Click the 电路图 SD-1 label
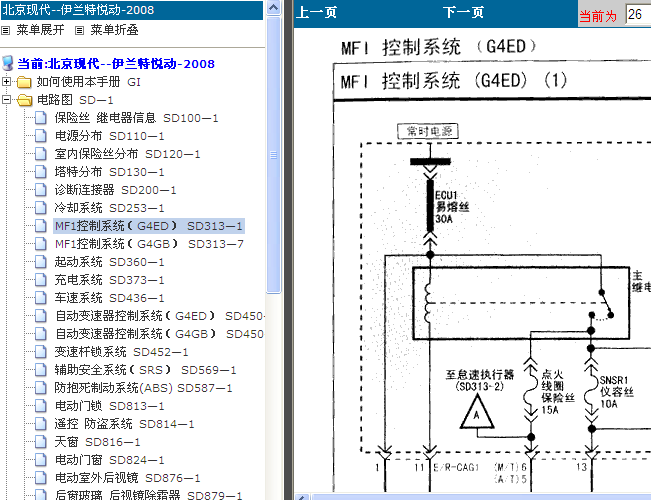The image size is (651, 500). click(75, 100)
